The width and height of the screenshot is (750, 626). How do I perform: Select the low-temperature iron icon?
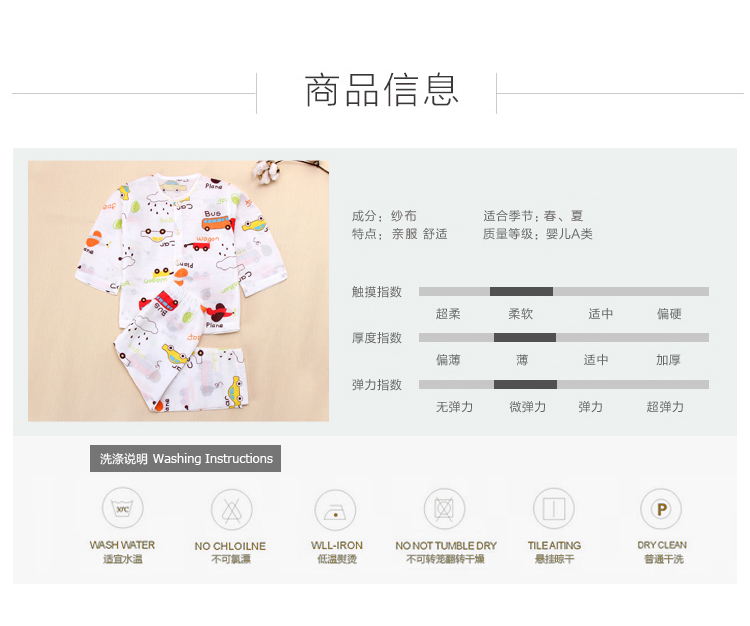click(335, 511)
